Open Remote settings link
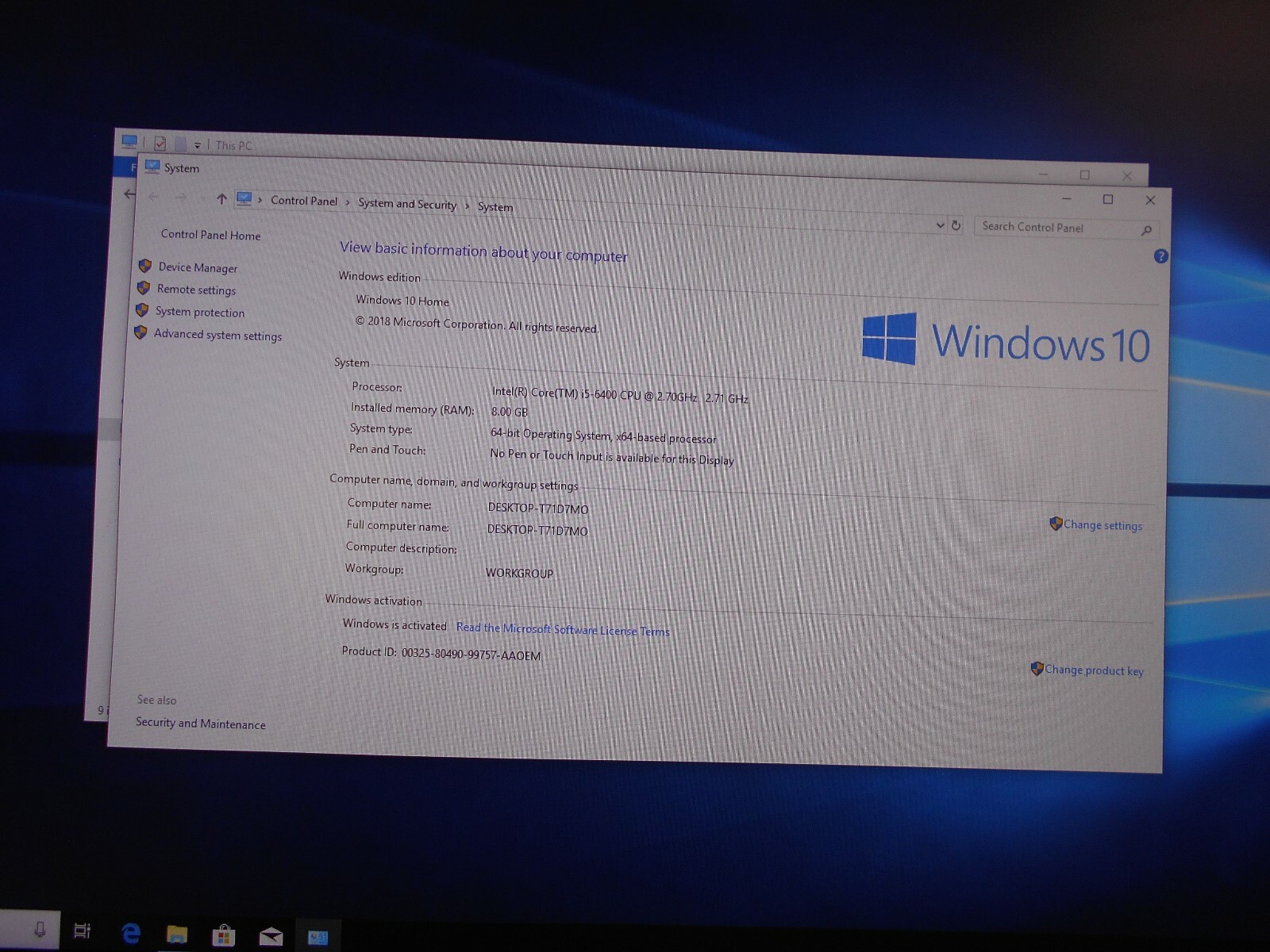 pyautogui.click(x=196, y=290)
